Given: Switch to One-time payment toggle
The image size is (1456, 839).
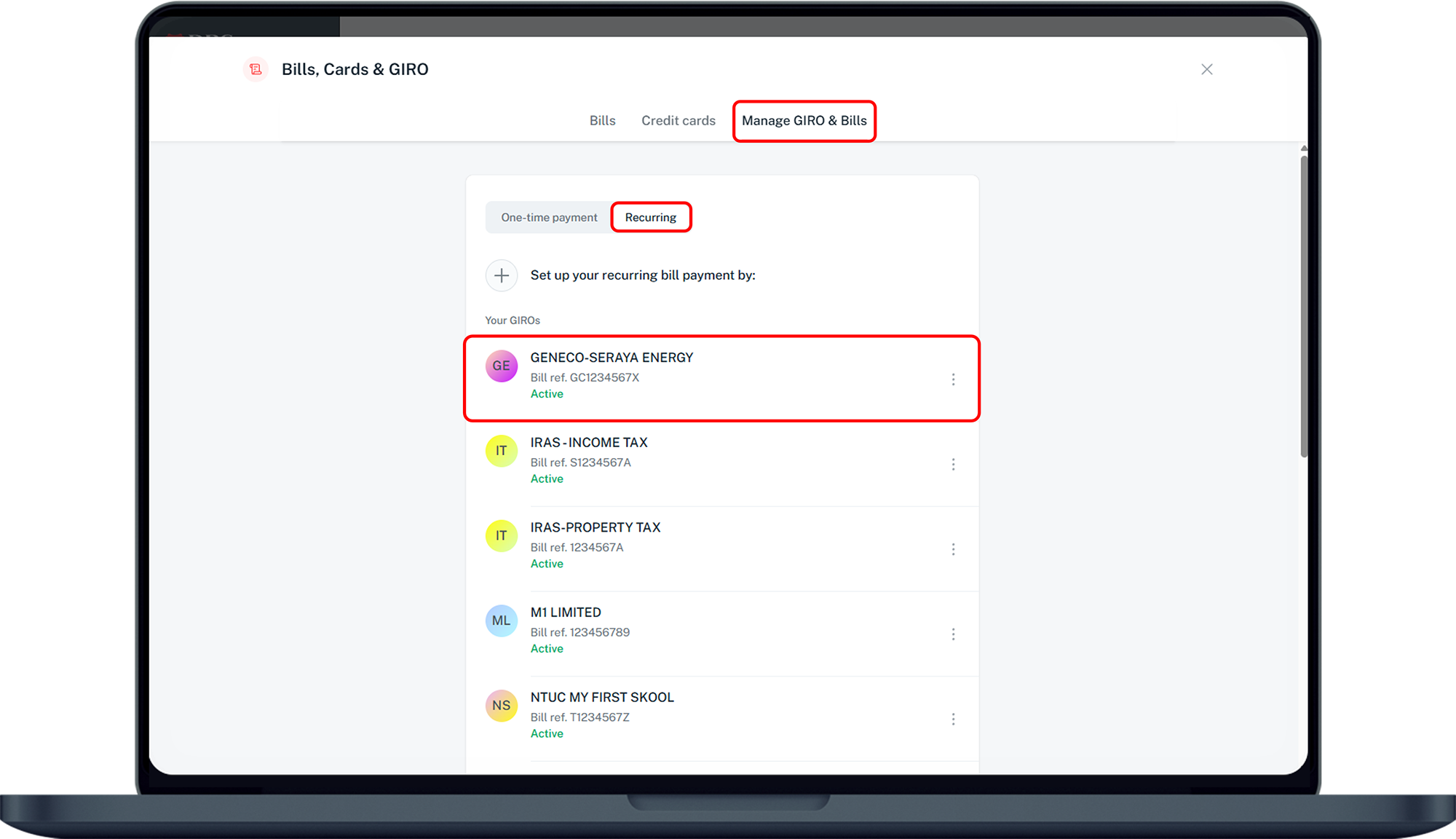Looking at the screenshot, I should 549,218.
